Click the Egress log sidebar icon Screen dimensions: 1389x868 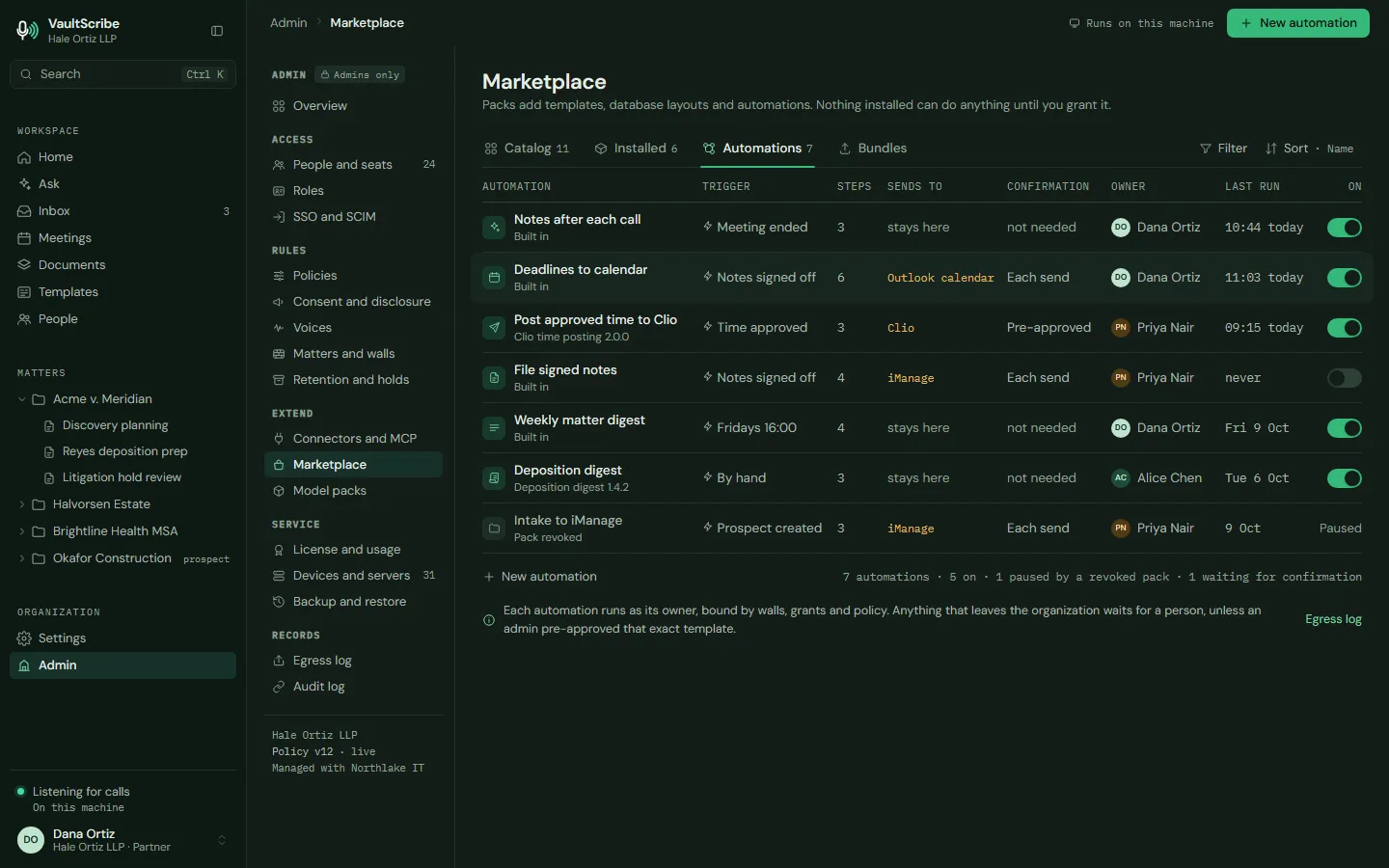coord(279,661)
